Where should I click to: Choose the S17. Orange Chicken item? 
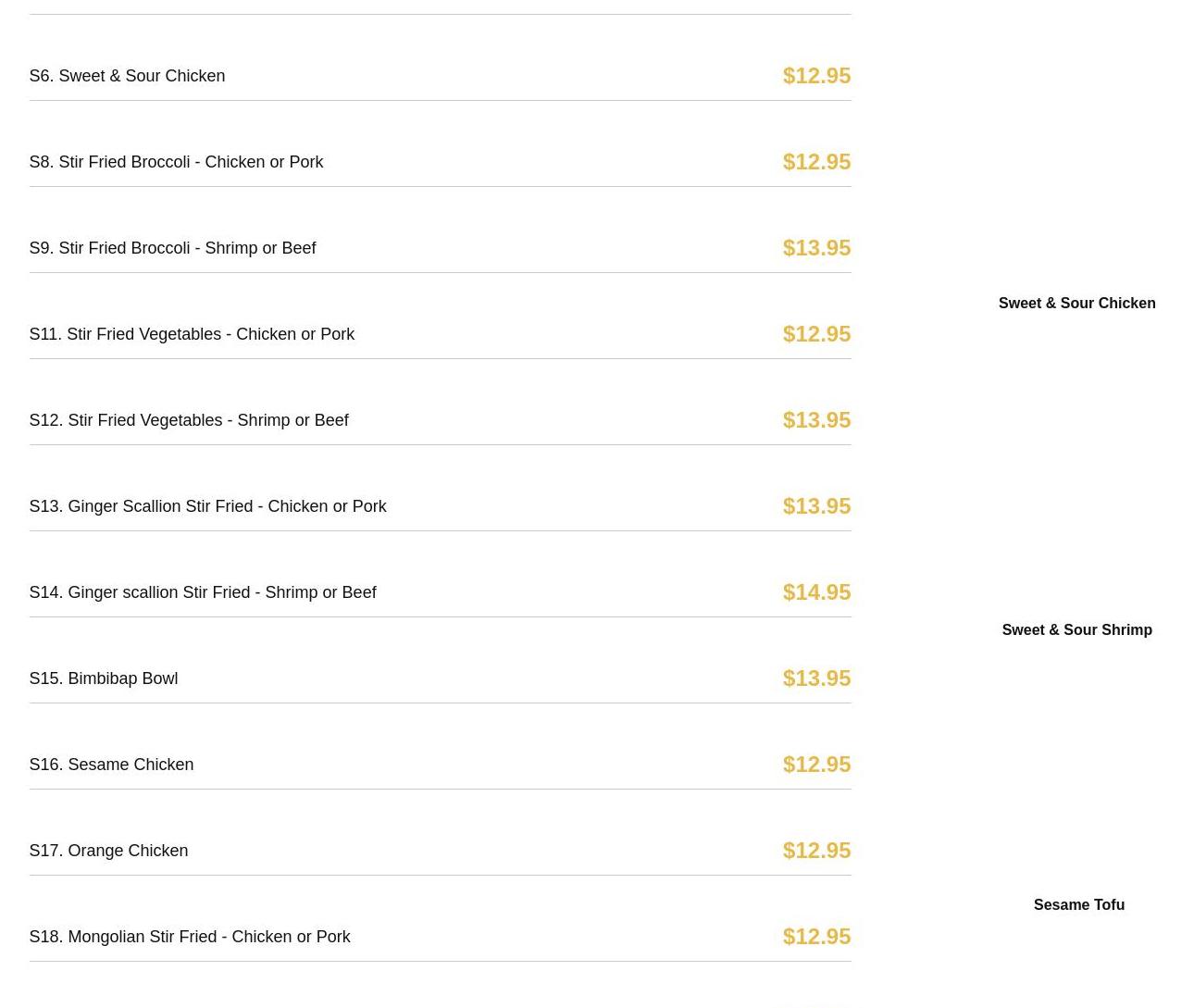click(x=108, y=851)
